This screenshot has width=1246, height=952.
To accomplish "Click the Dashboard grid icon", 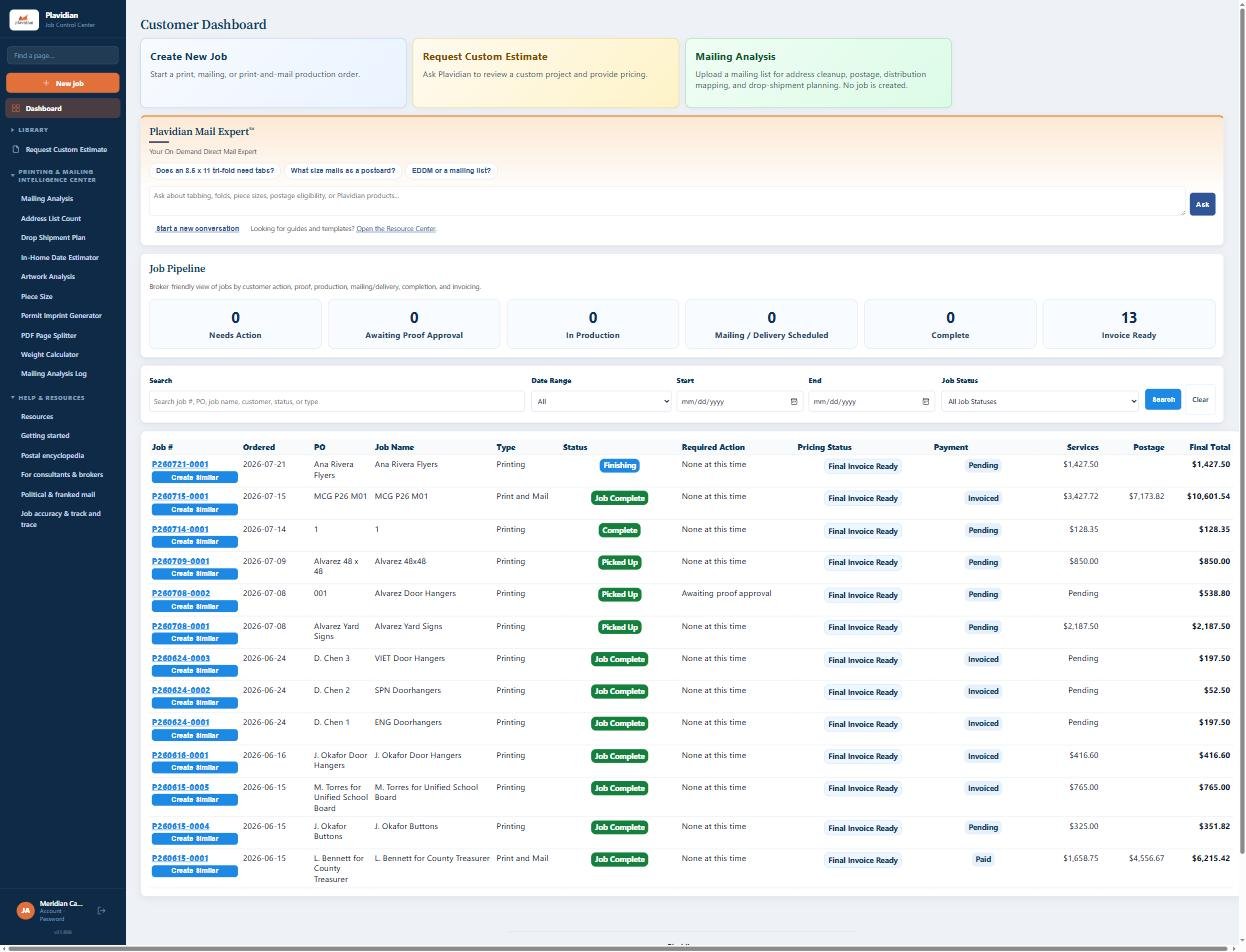I will (16, 108).
